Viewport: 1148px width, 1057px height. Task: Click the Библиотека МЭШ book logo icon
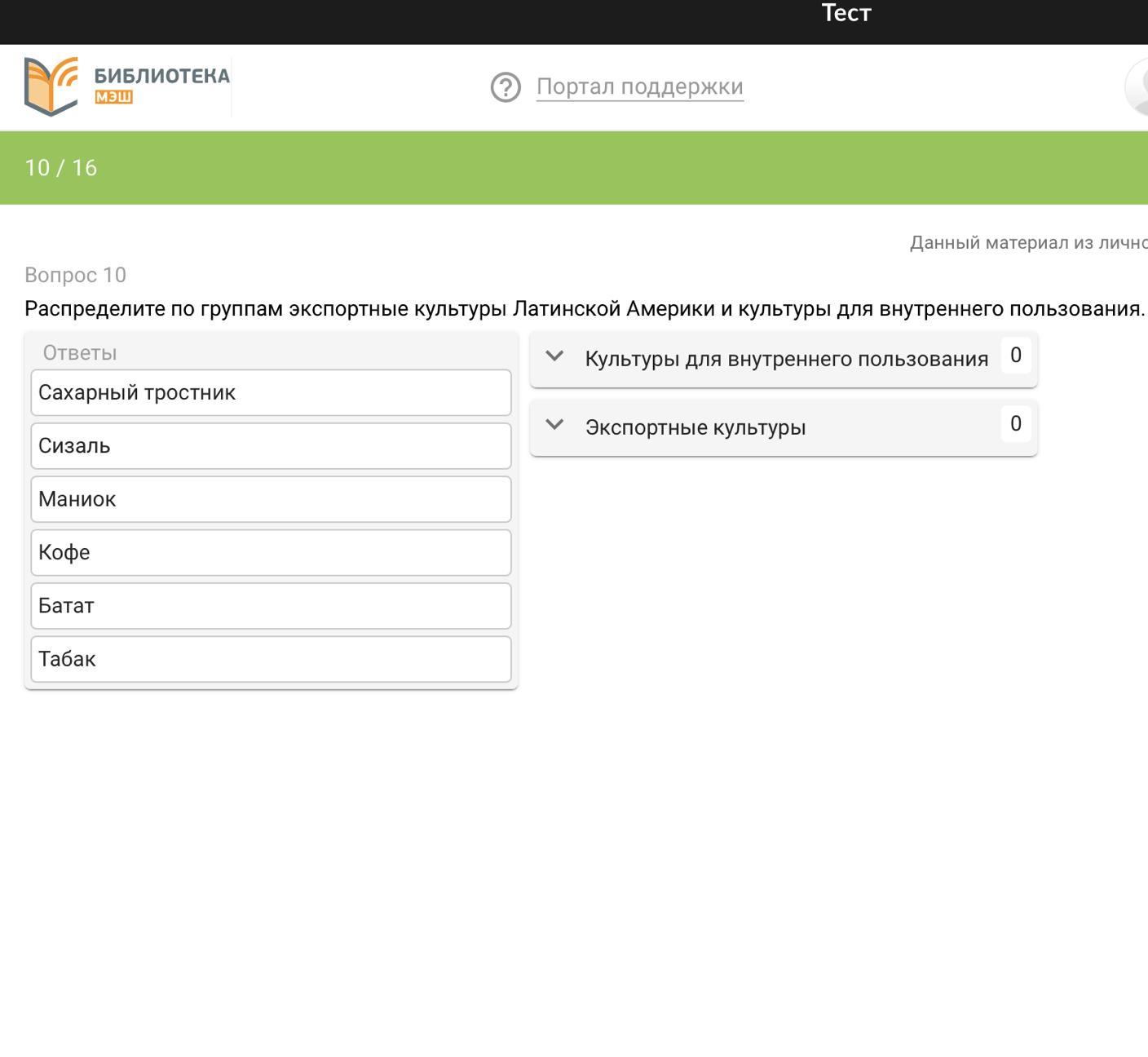point(51,86)
